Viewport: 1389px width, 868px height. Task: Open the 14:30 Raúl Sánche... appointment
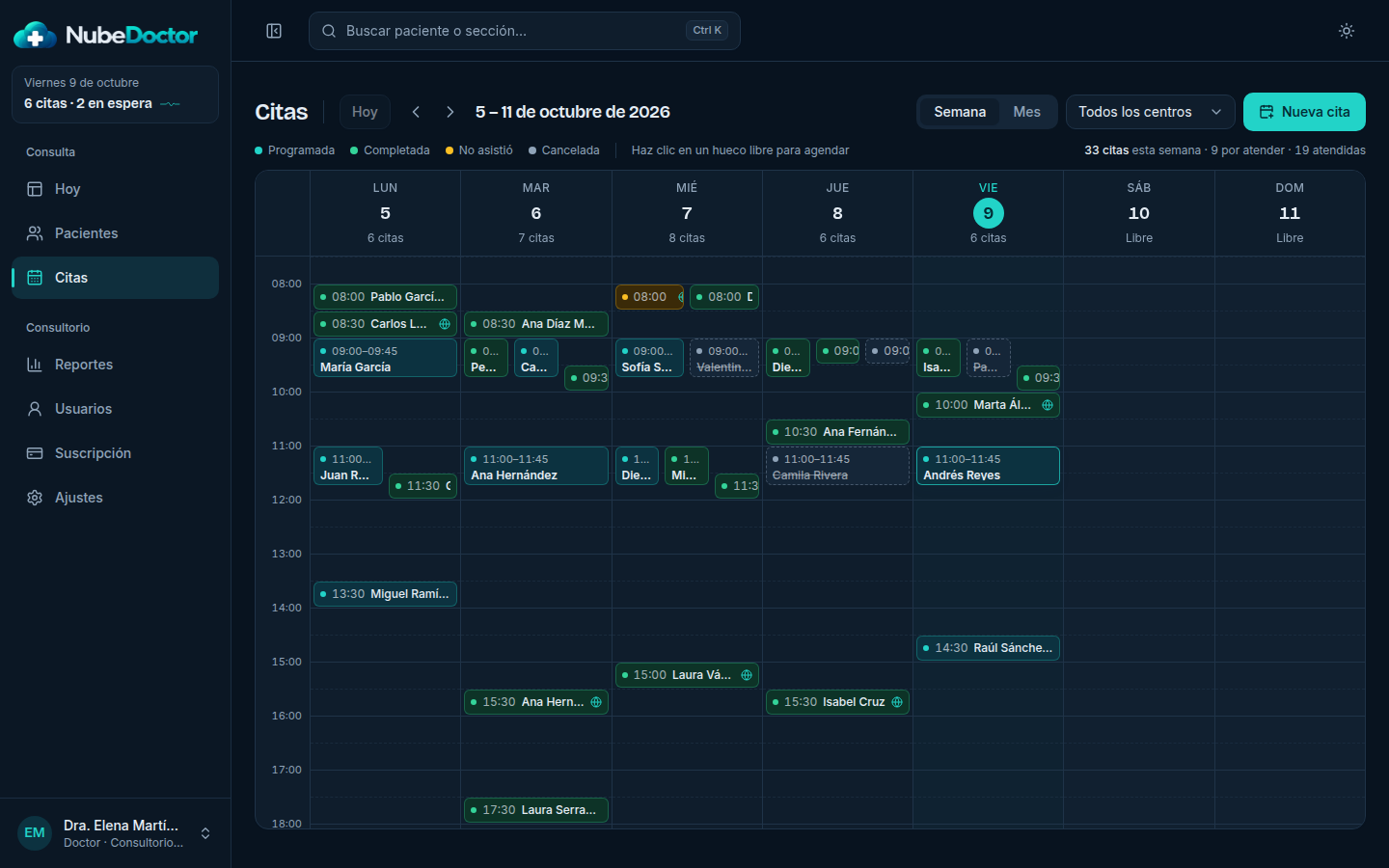tap(988, 648)
